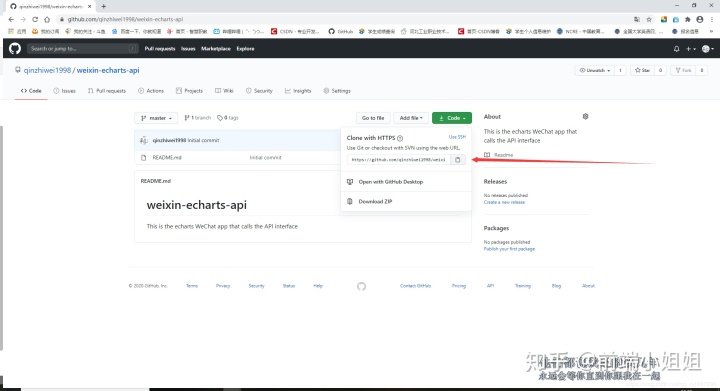Copy clone URL with the clipboard icon

[x=458, y=160]
